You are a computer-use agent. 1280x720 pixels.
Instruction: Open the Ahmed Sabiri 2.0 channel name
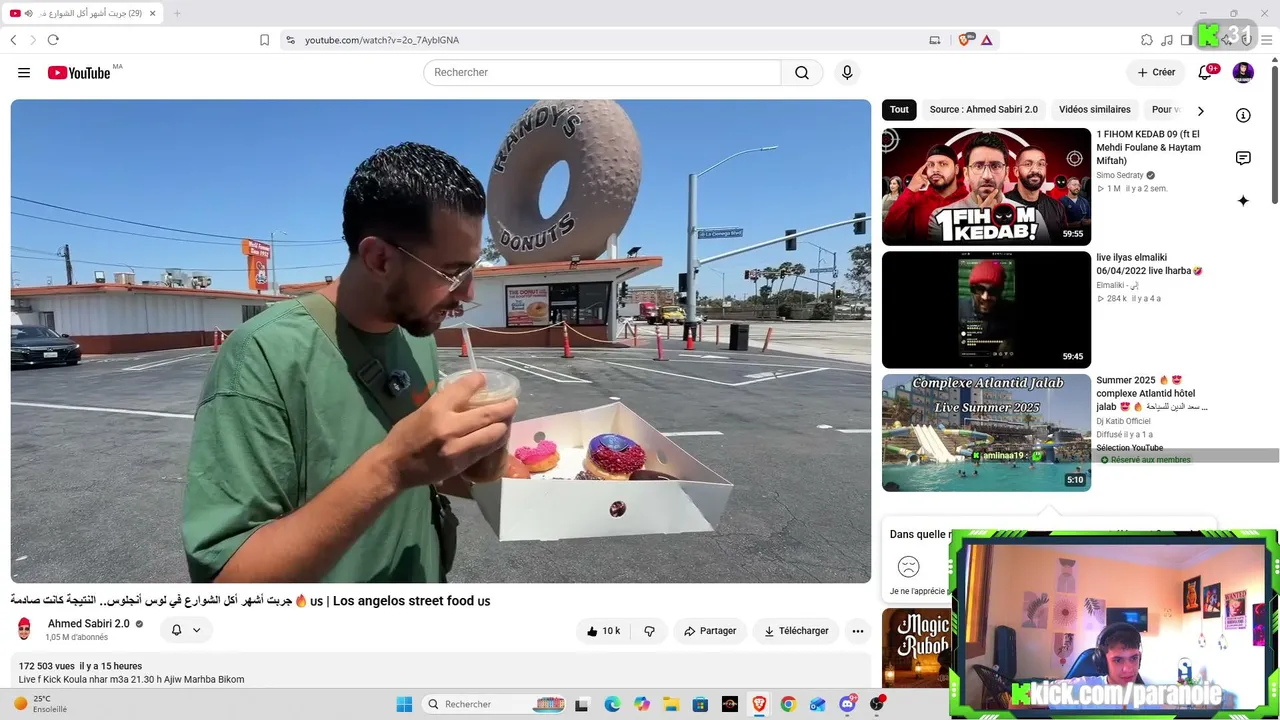tap(89, 624)
